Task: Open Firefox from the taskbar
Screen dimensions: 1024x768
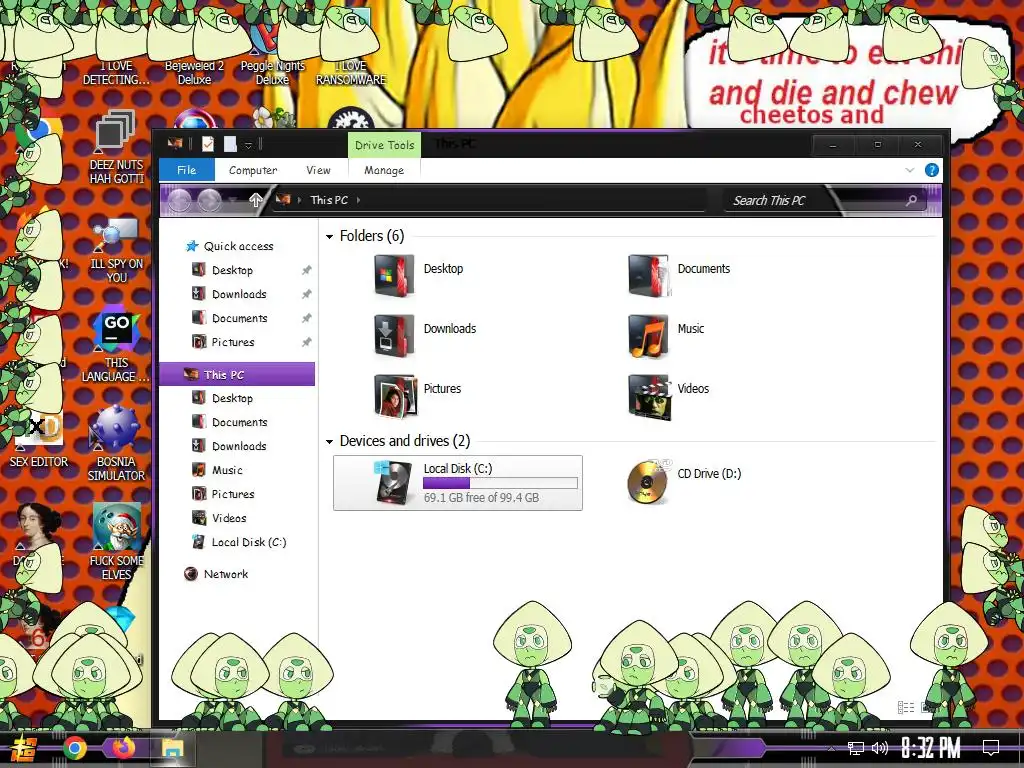Action: 123,747
